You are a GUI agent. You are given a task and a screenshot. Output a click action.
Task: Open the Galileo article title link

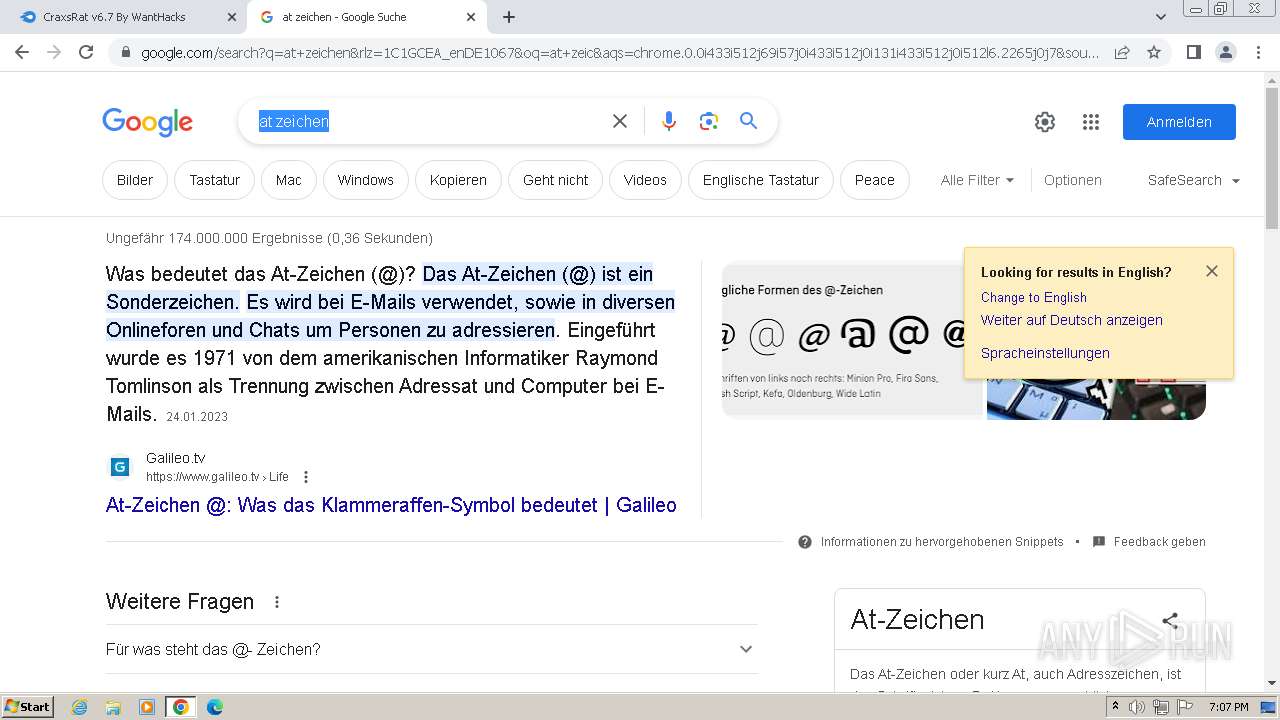(x=391, y=505)
